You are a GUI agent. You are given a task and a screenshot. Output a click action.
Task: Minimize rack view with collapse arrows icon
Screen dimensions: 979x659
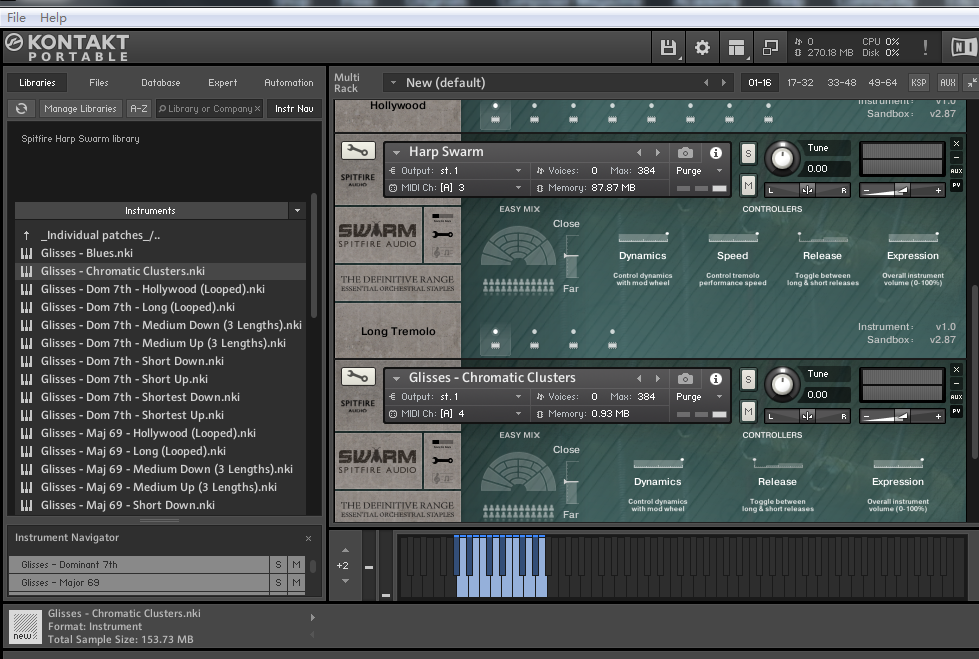972,82
